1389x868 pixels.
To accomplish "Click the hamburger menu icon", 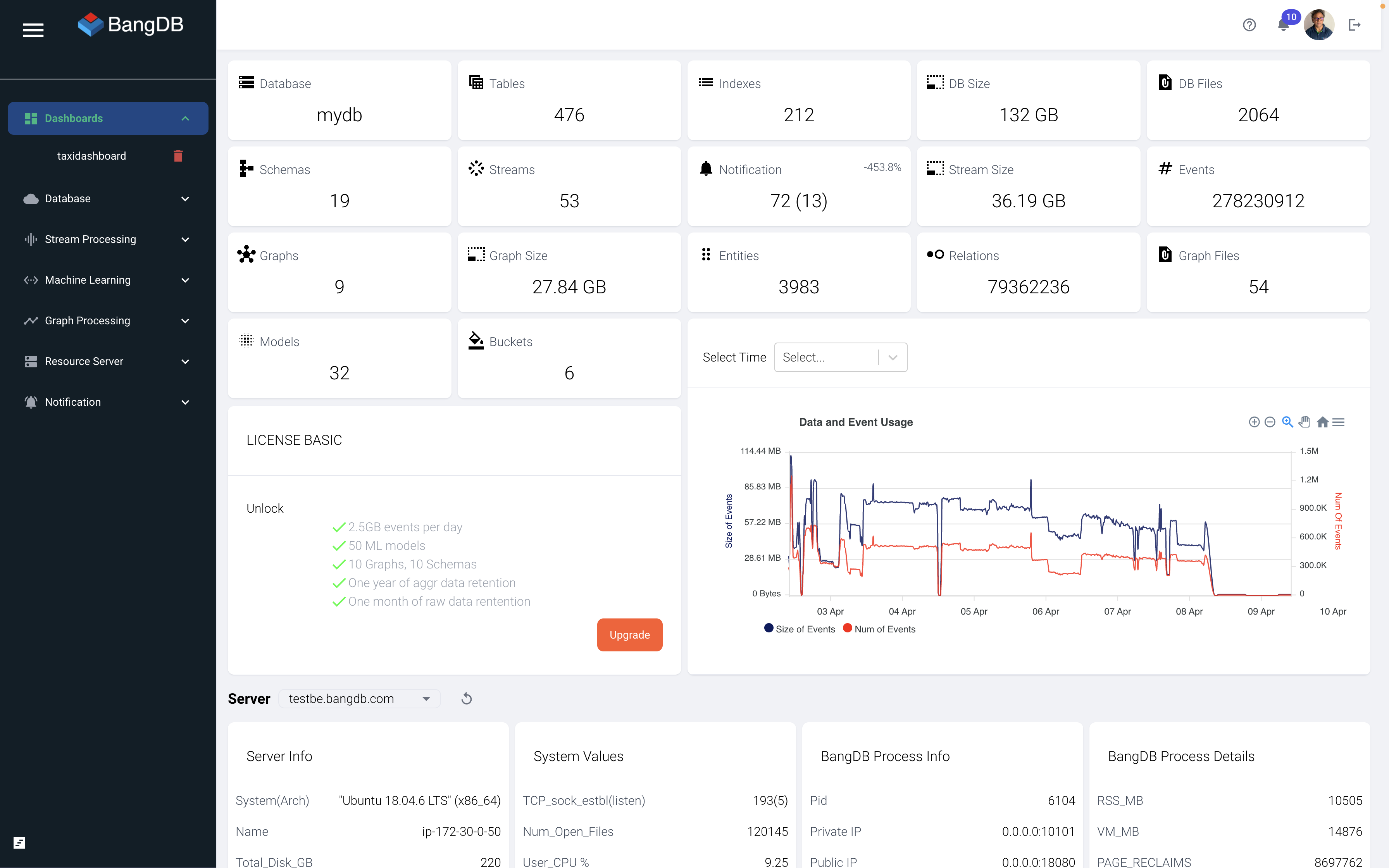I will point(33,30).
